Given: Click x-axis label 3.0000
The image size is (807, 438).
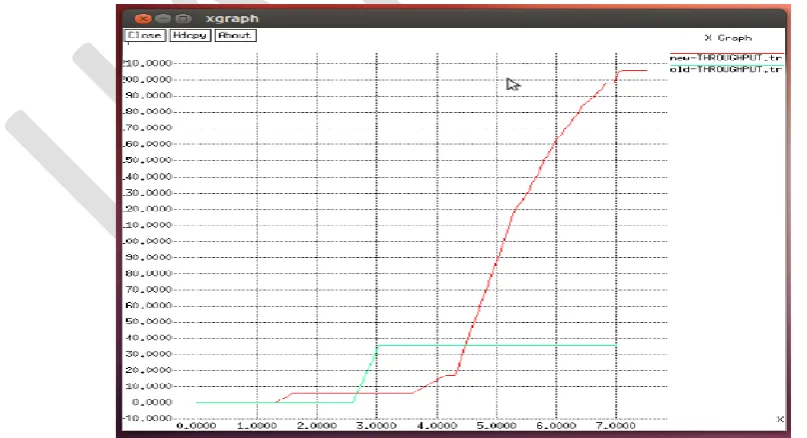Looking at the screenshot, I should click(376, 426).
